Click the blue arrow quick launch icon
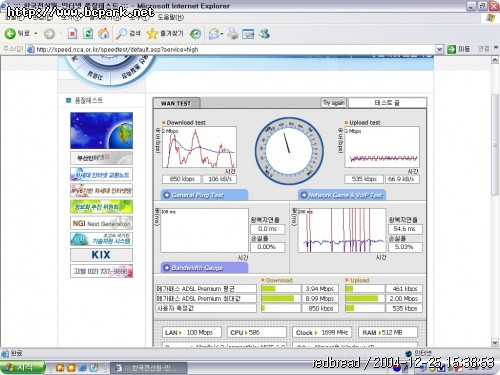Screen dimensions: 500x375 pos(94,368)
